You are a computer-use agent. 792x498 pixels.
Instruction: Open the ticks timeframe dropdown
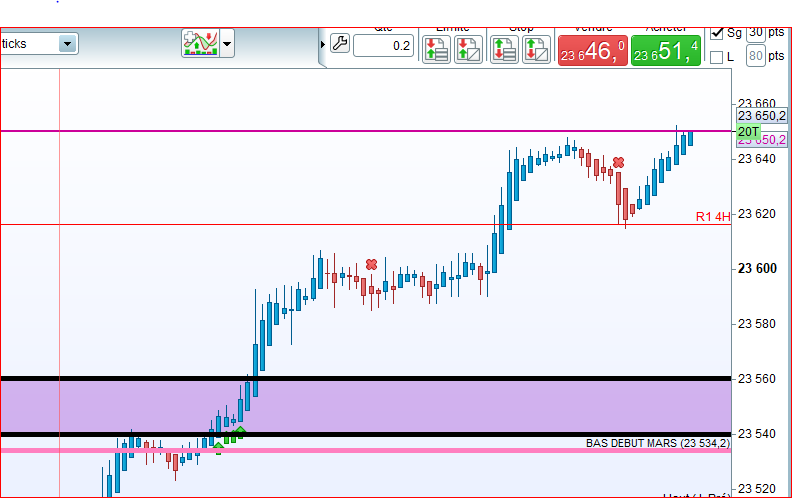[x=68, y=44]
